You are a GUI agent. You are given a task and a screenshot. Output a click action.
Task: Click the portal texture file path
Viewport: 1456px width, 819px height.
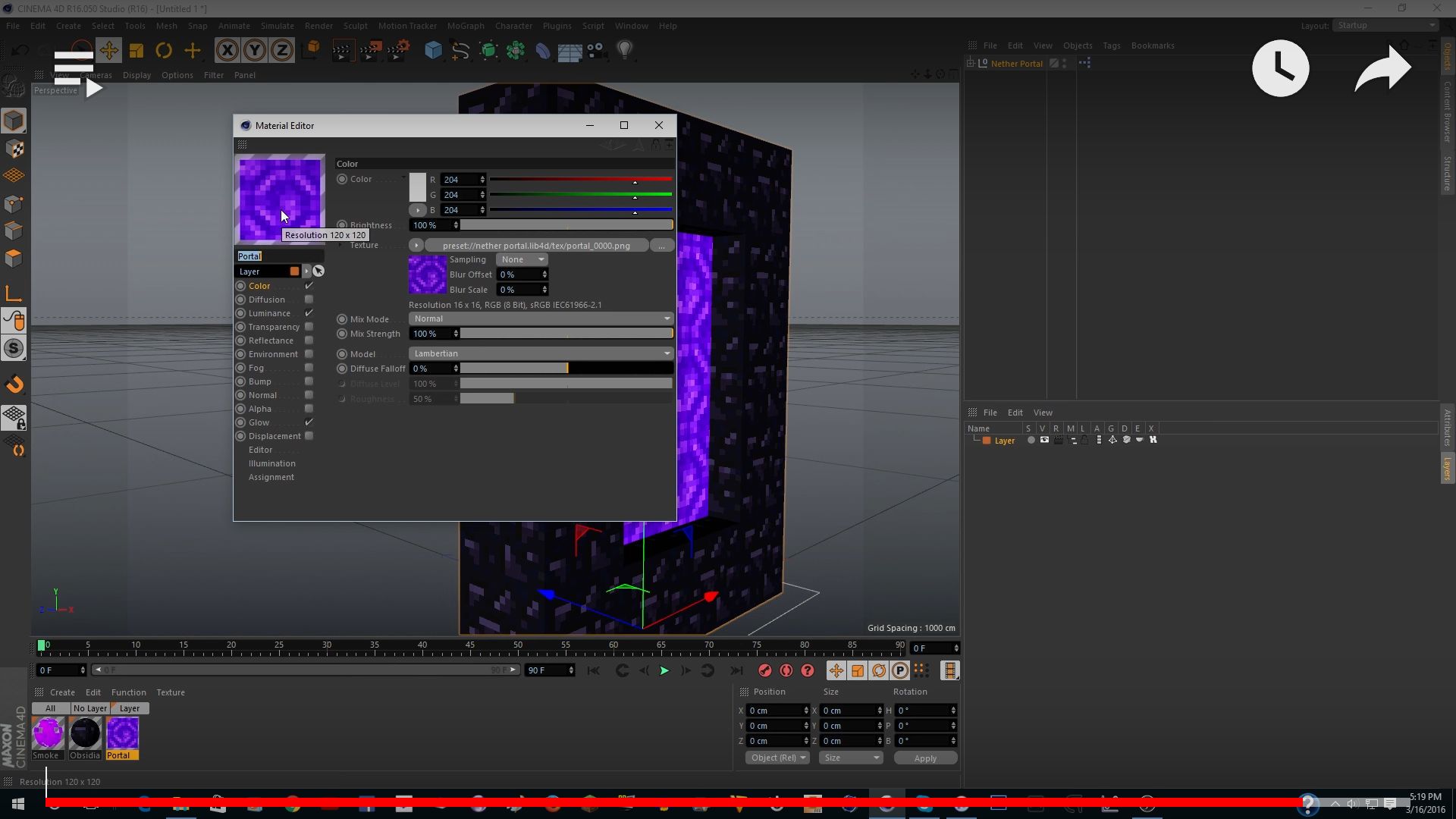click(536, 246)
